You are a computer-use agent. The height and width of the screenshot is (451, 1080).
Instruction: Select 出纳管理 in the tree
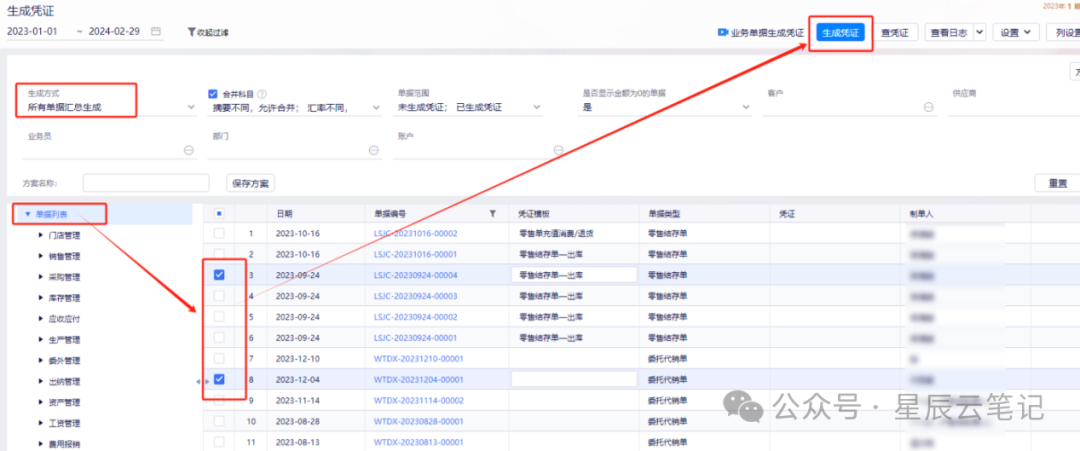click(x=65, y=381)
